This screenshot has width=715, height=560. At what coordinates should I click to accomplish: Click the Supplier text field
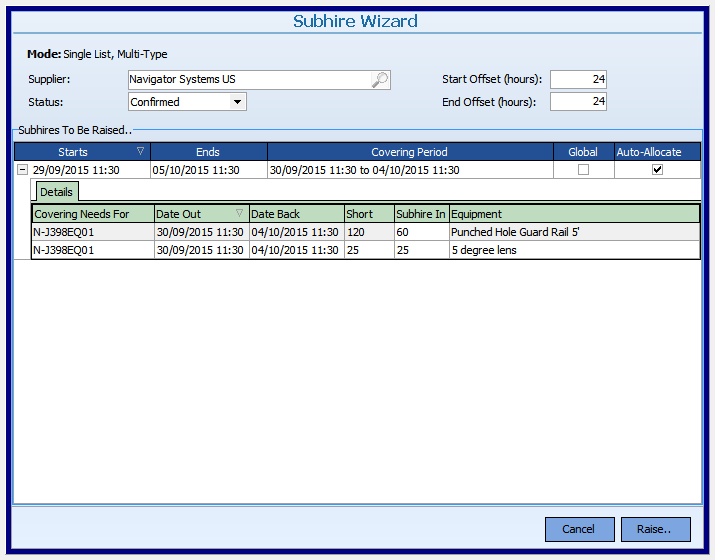pyautogui.click(x=248, y=80)
